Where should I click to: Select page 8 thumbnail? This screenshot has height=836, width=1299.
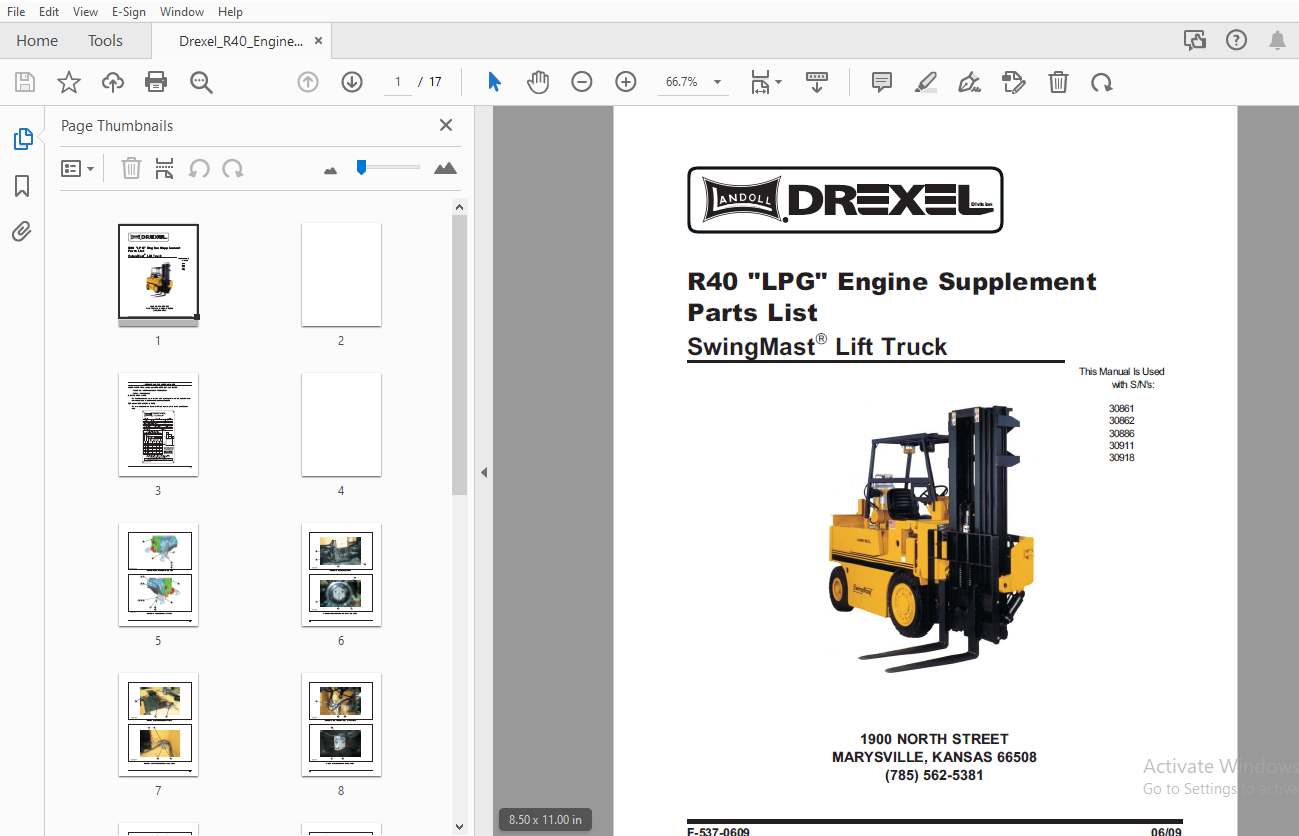pos(341,725)
